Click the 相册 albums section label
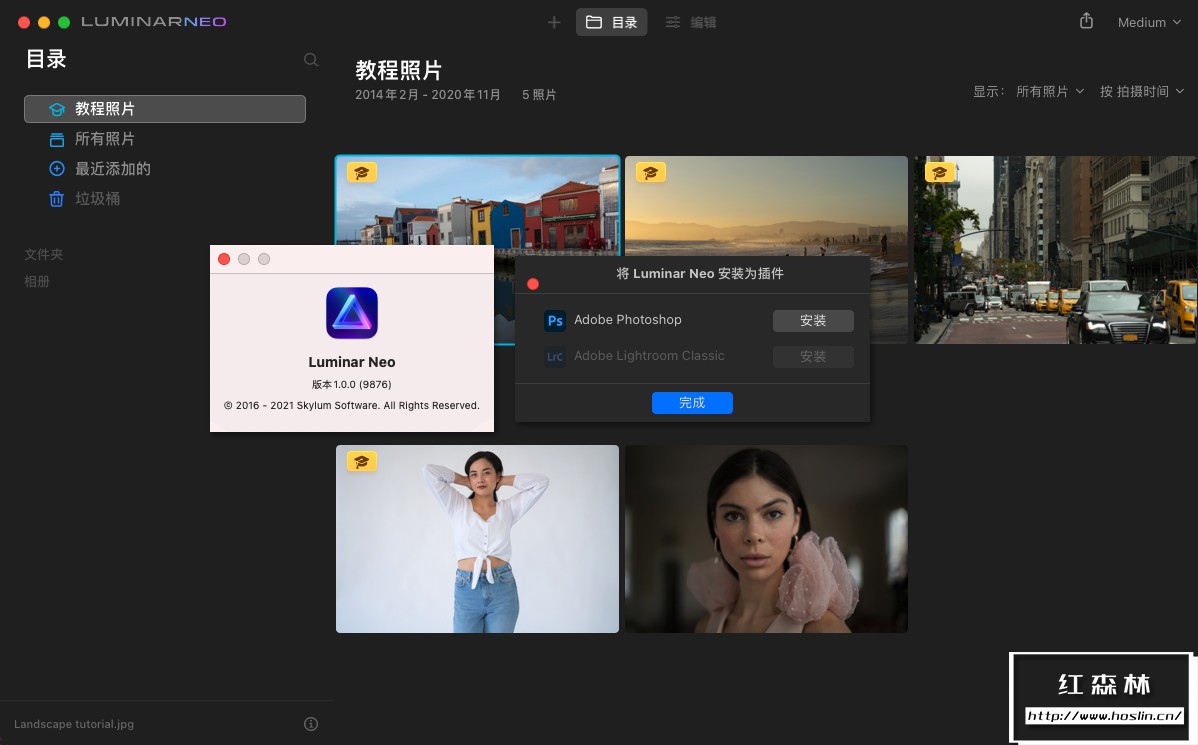 point(37,281)
